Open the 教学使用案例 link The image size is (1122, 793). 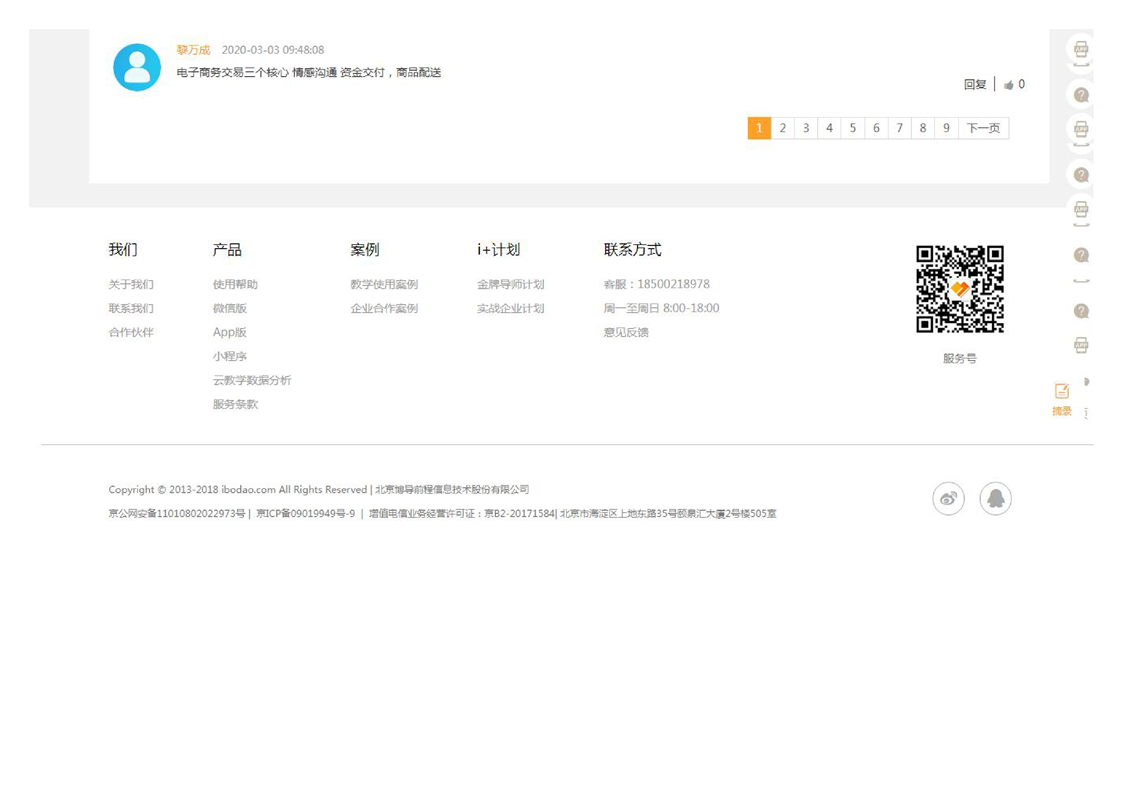[384, 285]
